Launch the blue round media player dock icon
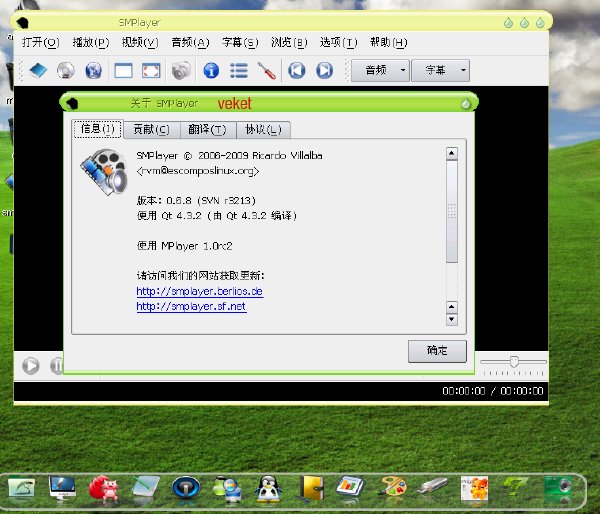This screenshot has width=600, height=514. (186, 488)
